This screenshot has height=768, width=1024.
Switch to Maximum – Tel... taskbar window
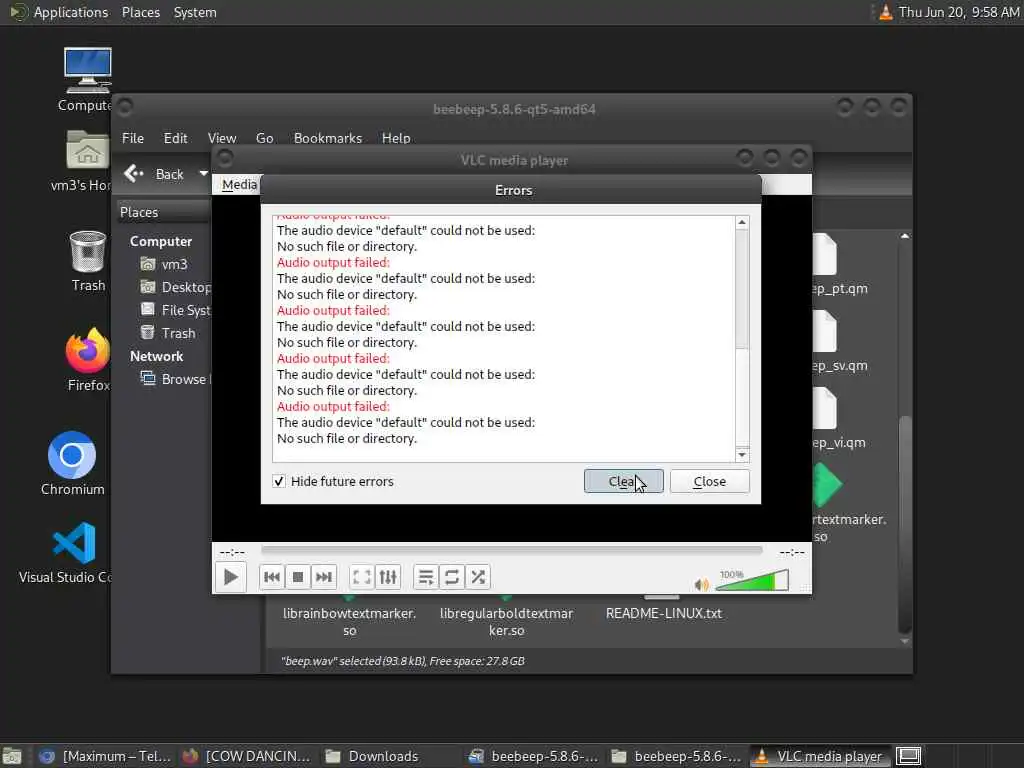click(104, 756)
